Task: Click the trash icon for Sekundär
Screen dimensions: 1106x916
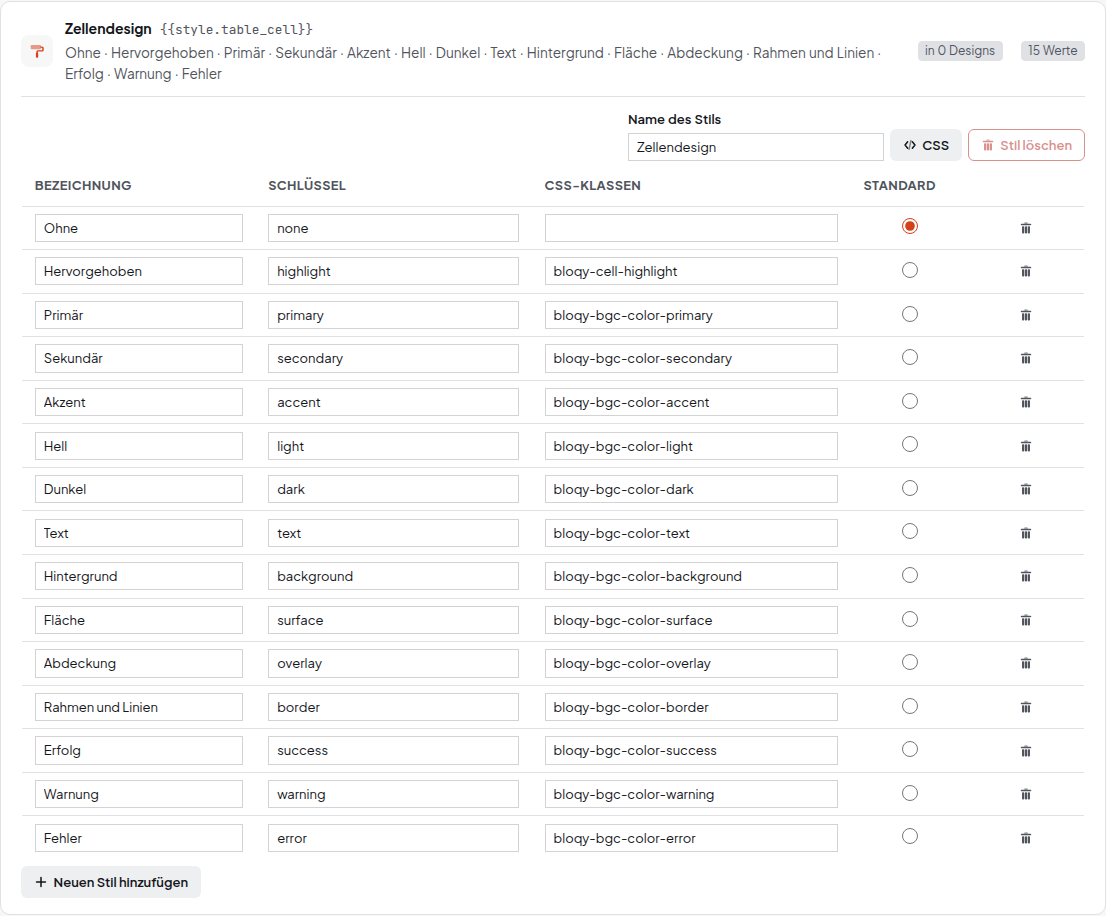Action: (1026, 358)
